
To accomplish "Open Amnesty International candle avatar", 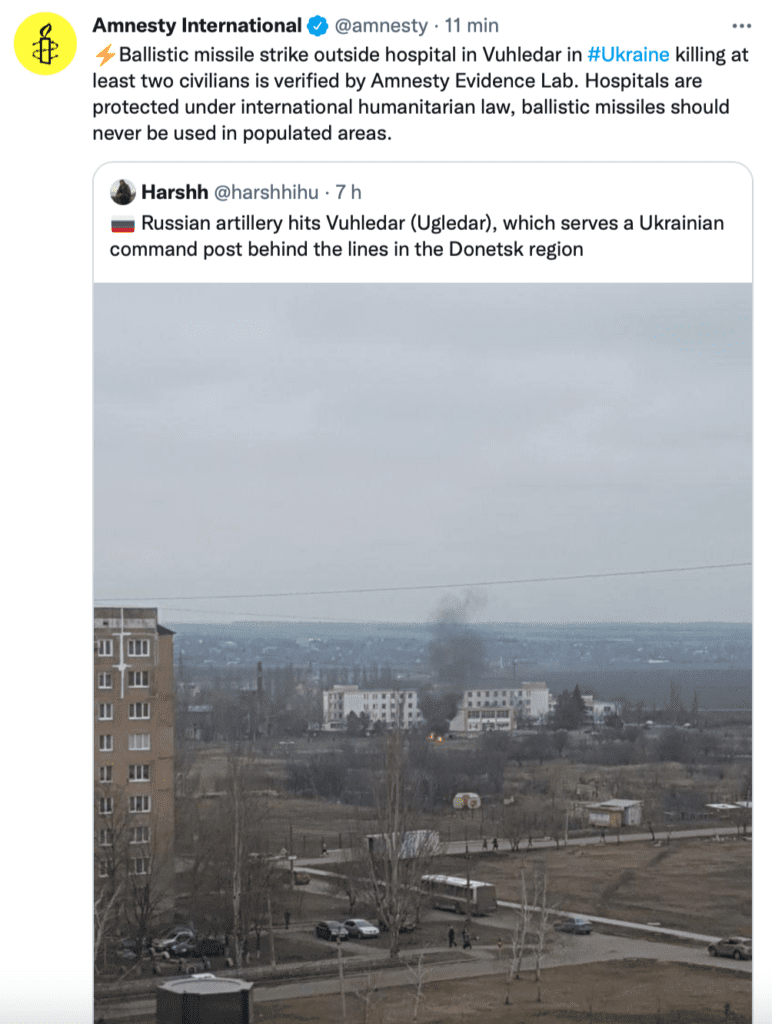I will 45,44.
